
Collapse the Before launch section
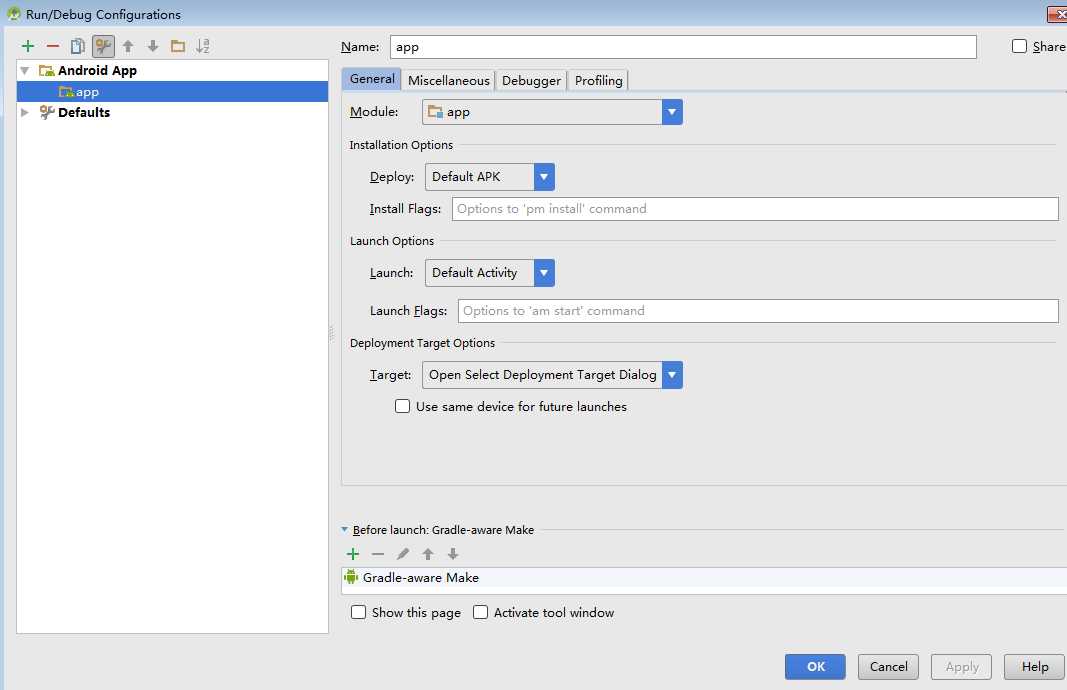coord(344,529)
